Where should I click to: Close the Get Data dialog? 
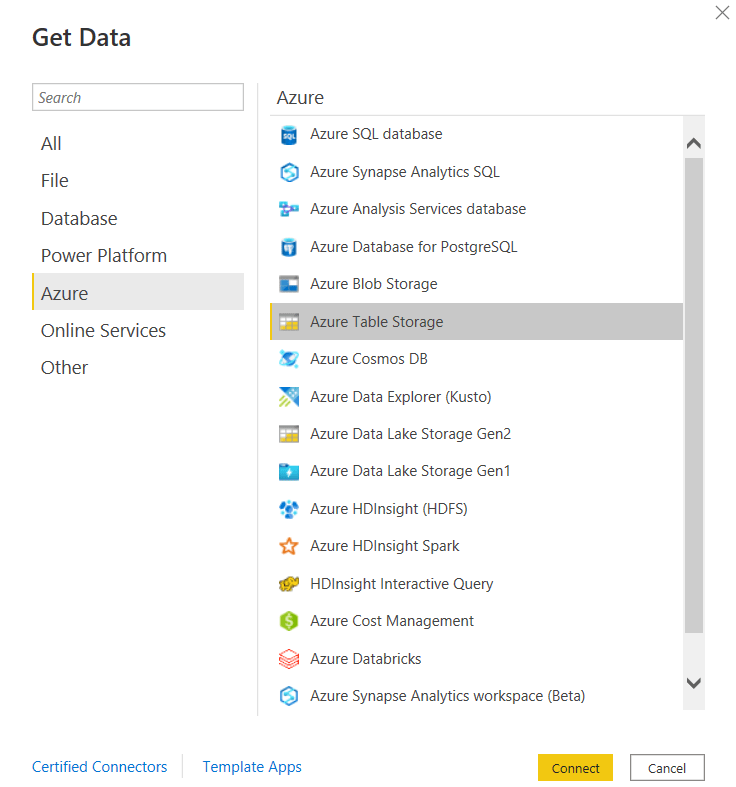(722, 13)
